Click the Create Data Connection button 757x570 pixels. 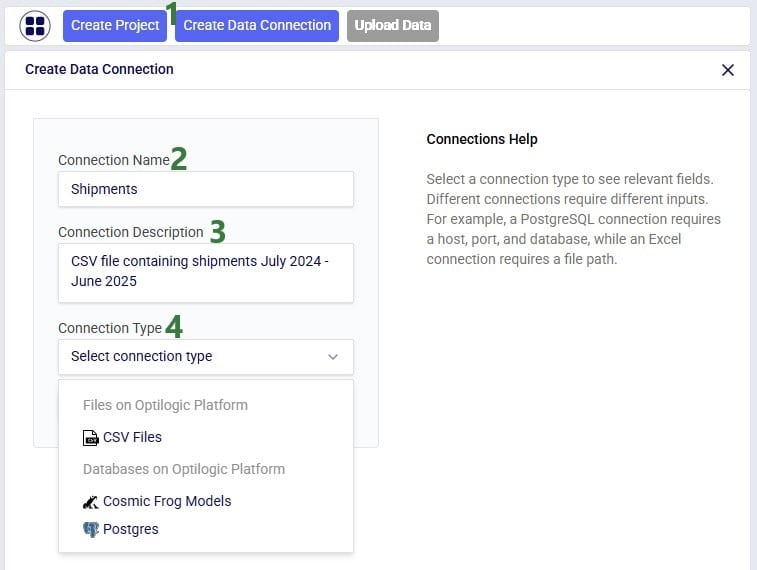257,26
